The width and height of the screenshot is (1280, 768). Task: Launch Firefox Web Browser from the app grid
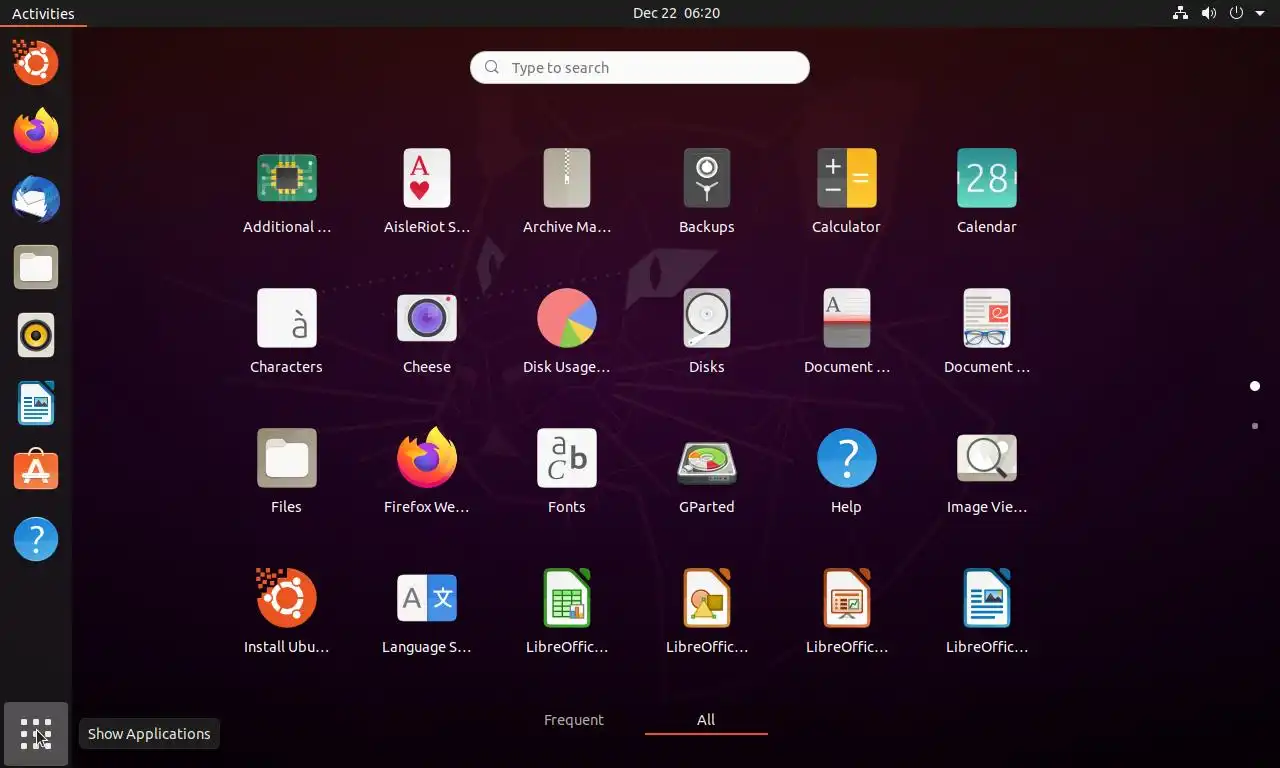[x=427, y=459]
